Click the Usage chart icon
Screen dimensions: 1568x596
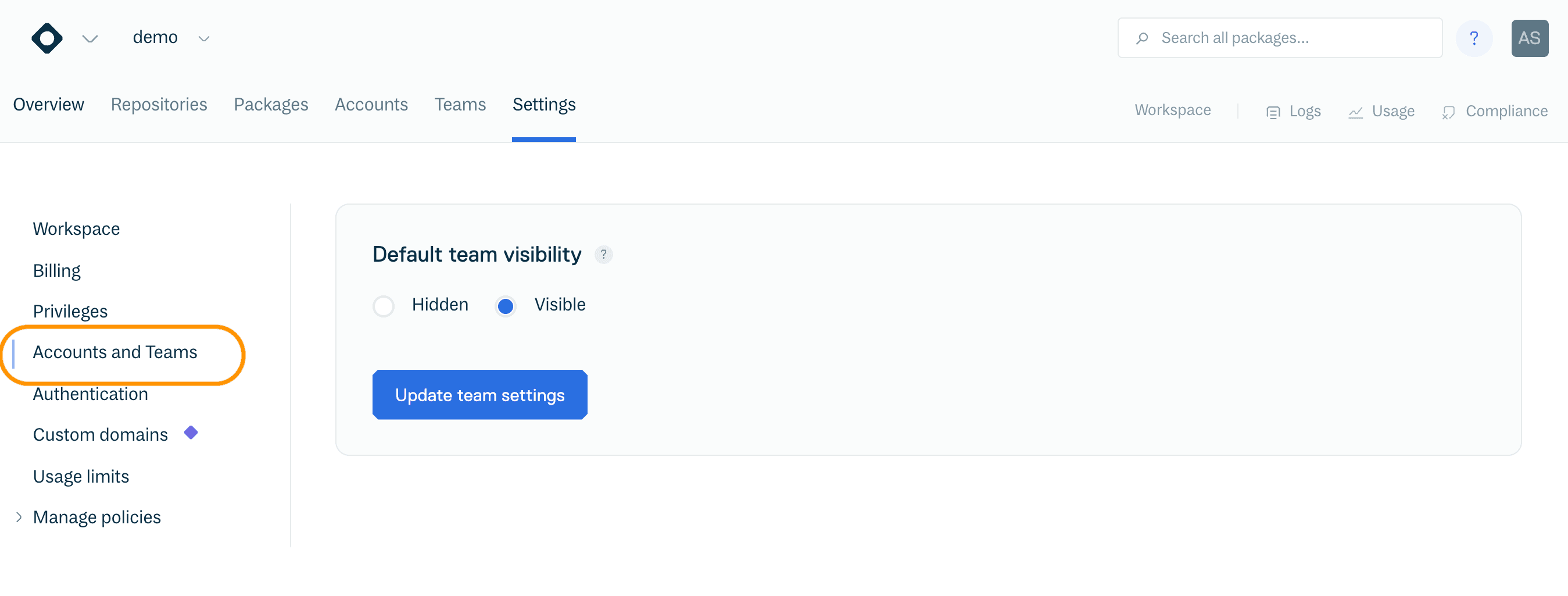click(1355, 112)
